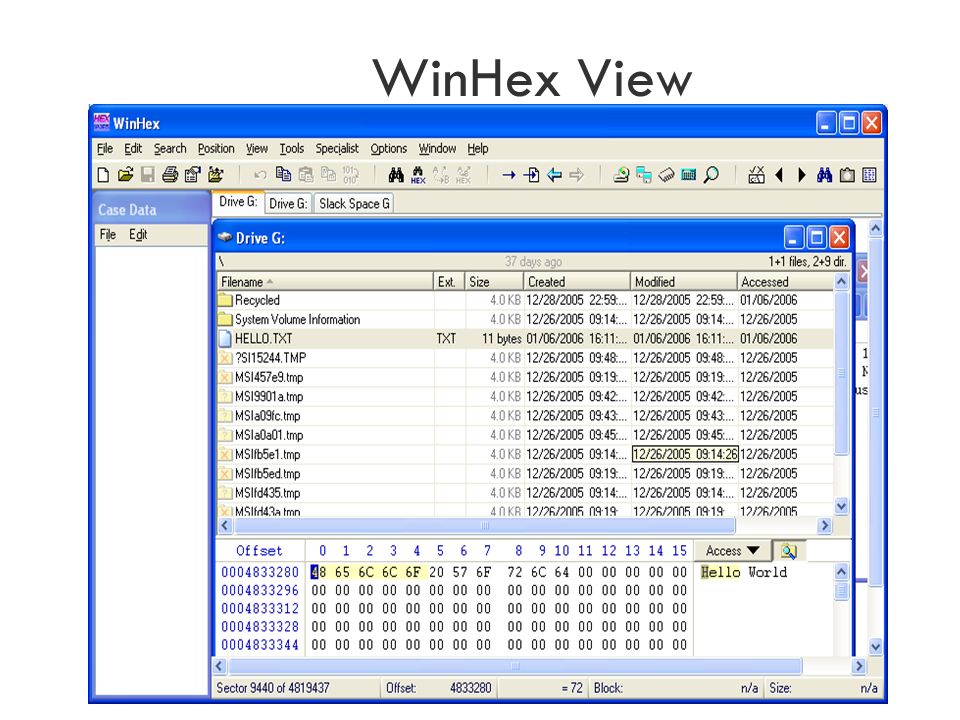The height and width of the screenshot is (720, 960).
Task: Sort by the Size column header
Action: [494, 282]
